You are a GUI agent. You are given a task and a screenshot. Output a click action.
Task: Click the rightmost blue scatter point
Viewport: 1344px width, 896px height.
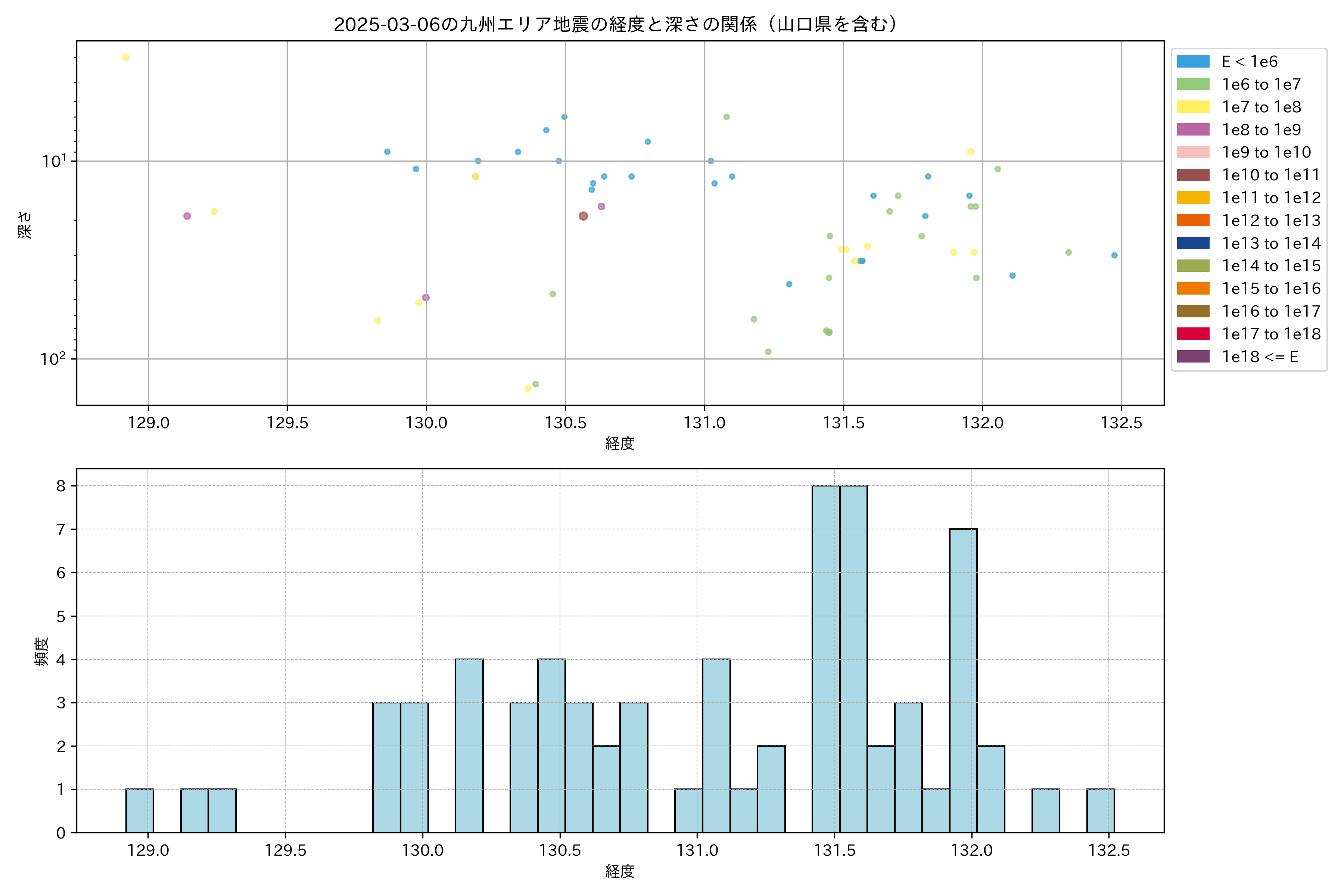point(1114,255)
